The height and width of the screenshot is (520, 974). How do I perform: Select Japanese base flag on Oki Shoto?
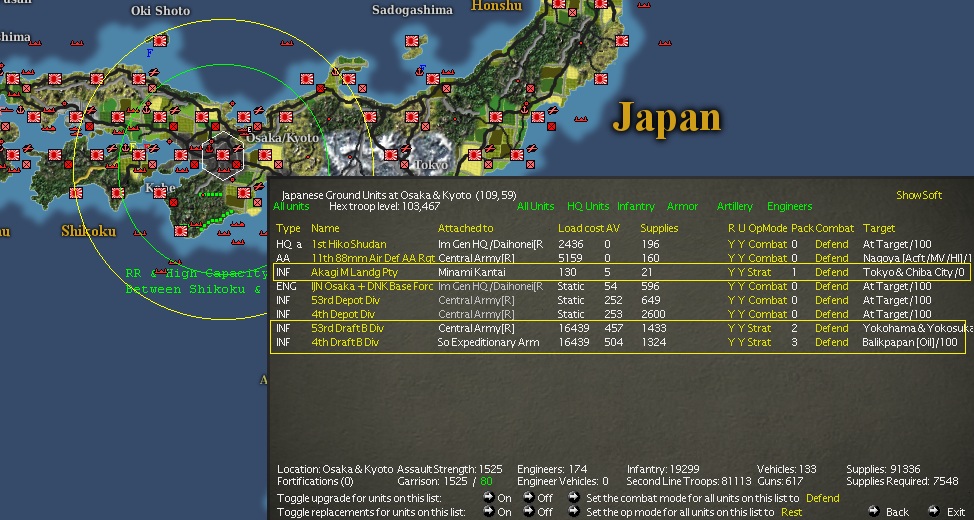coord(160,40)
